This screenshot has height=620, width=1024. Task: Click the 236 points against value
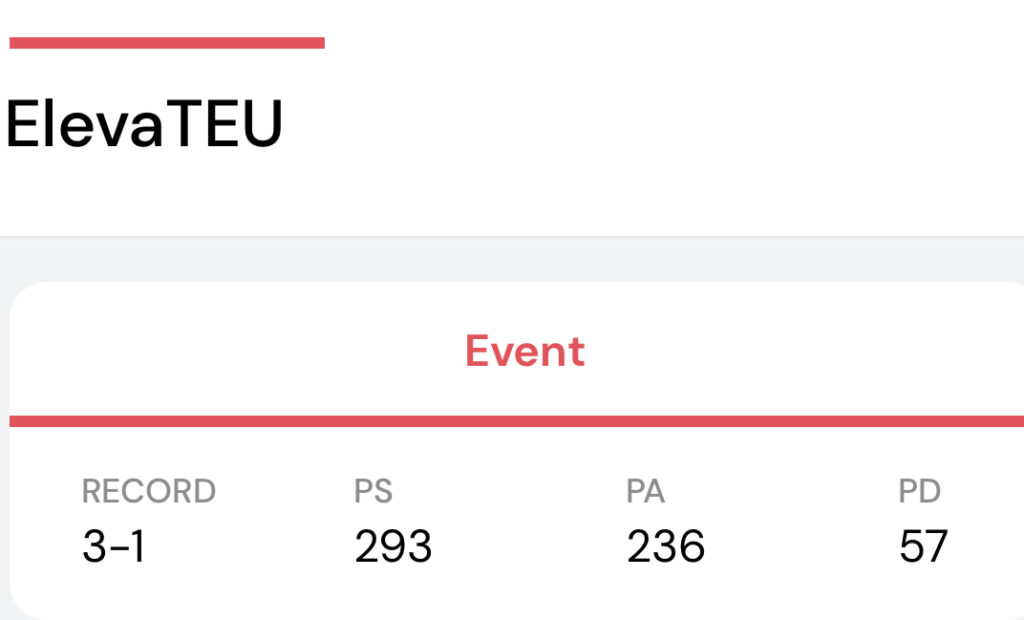pyautogui.click(x=665, y=546)
